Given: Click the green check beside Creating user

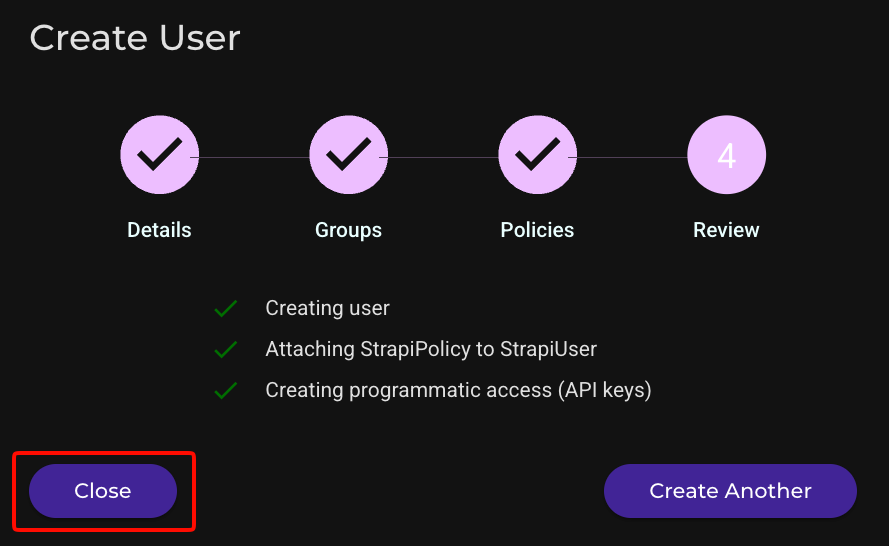Looking at the screenshot, I should (226, 308).
